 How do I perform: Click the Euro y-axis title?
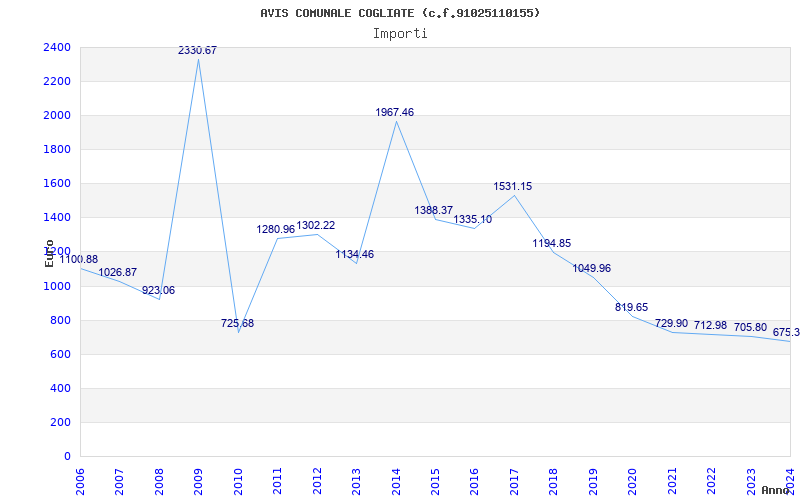click(x=49, y=253)
